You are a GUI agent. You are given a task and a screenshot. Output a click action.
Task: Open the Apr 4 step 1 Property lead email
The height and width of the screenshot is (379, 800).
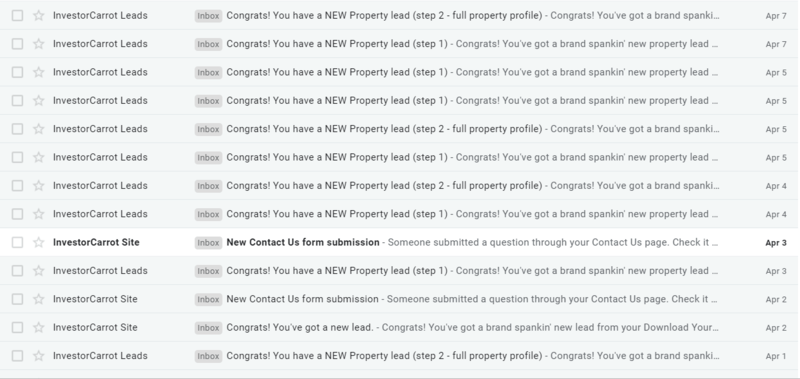(x=400, y=214)
